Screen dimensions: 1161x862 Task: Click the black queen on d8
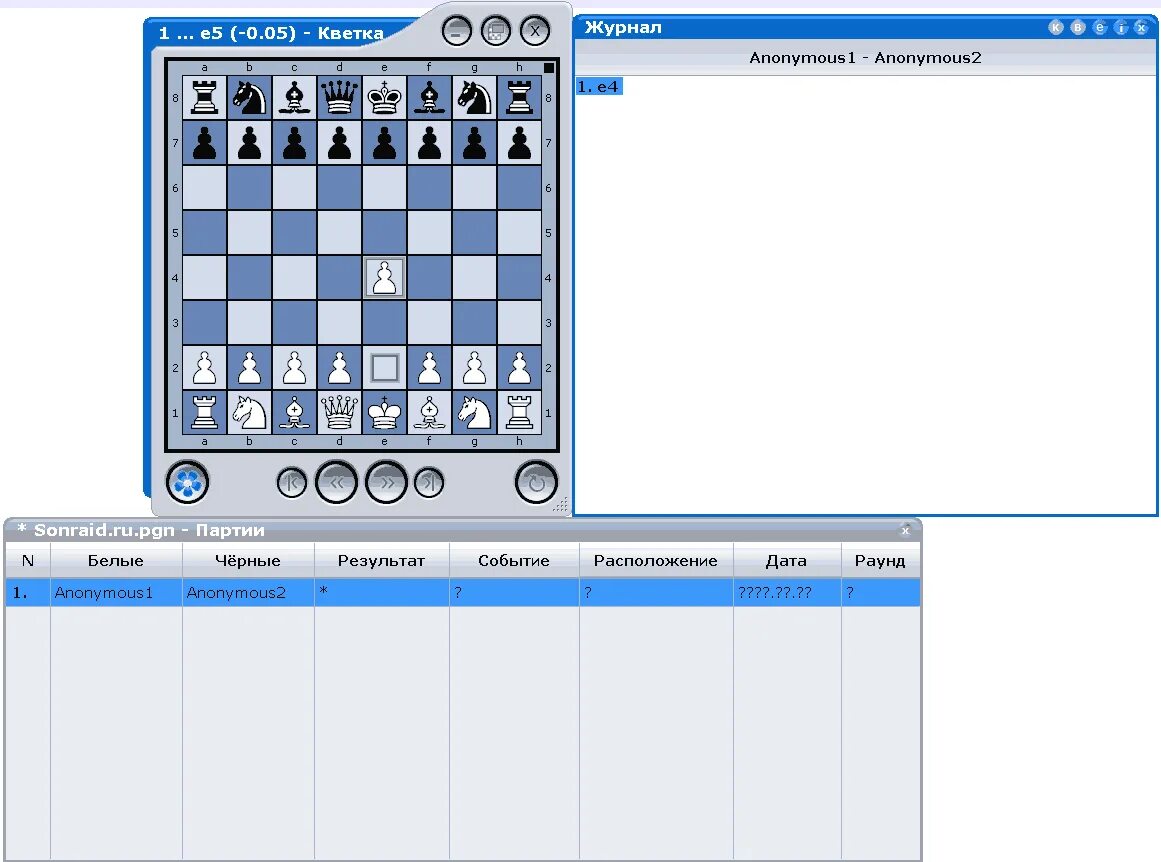(x=339, y=98)
